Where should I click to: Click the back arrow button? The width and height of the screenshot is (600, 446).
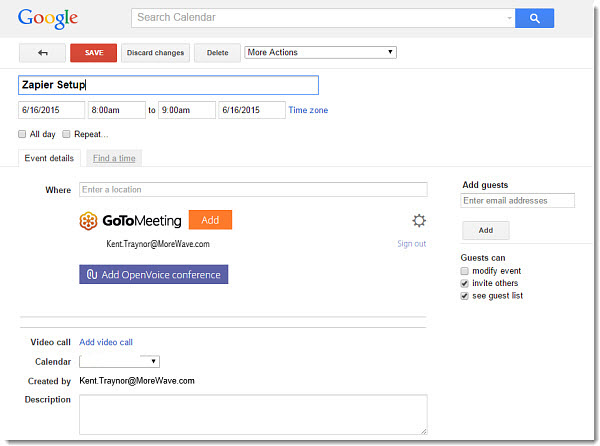click(42, 53)
